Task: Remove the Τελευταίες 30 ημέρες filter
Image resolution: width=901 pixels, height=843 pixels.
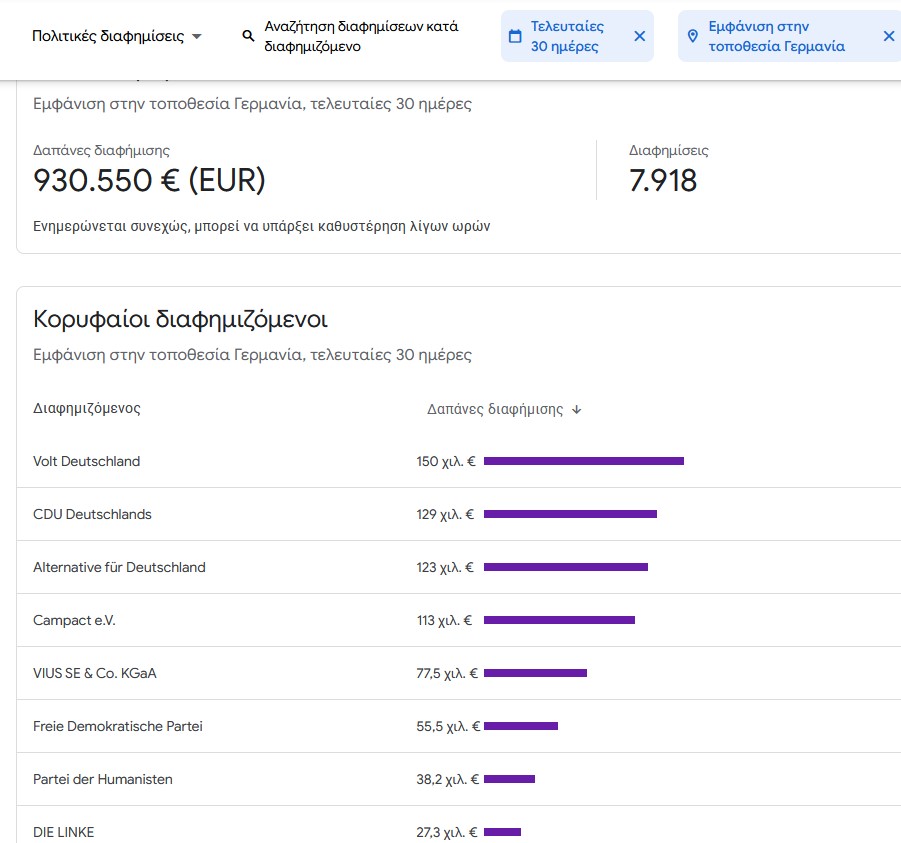Action: click(640, 36)
